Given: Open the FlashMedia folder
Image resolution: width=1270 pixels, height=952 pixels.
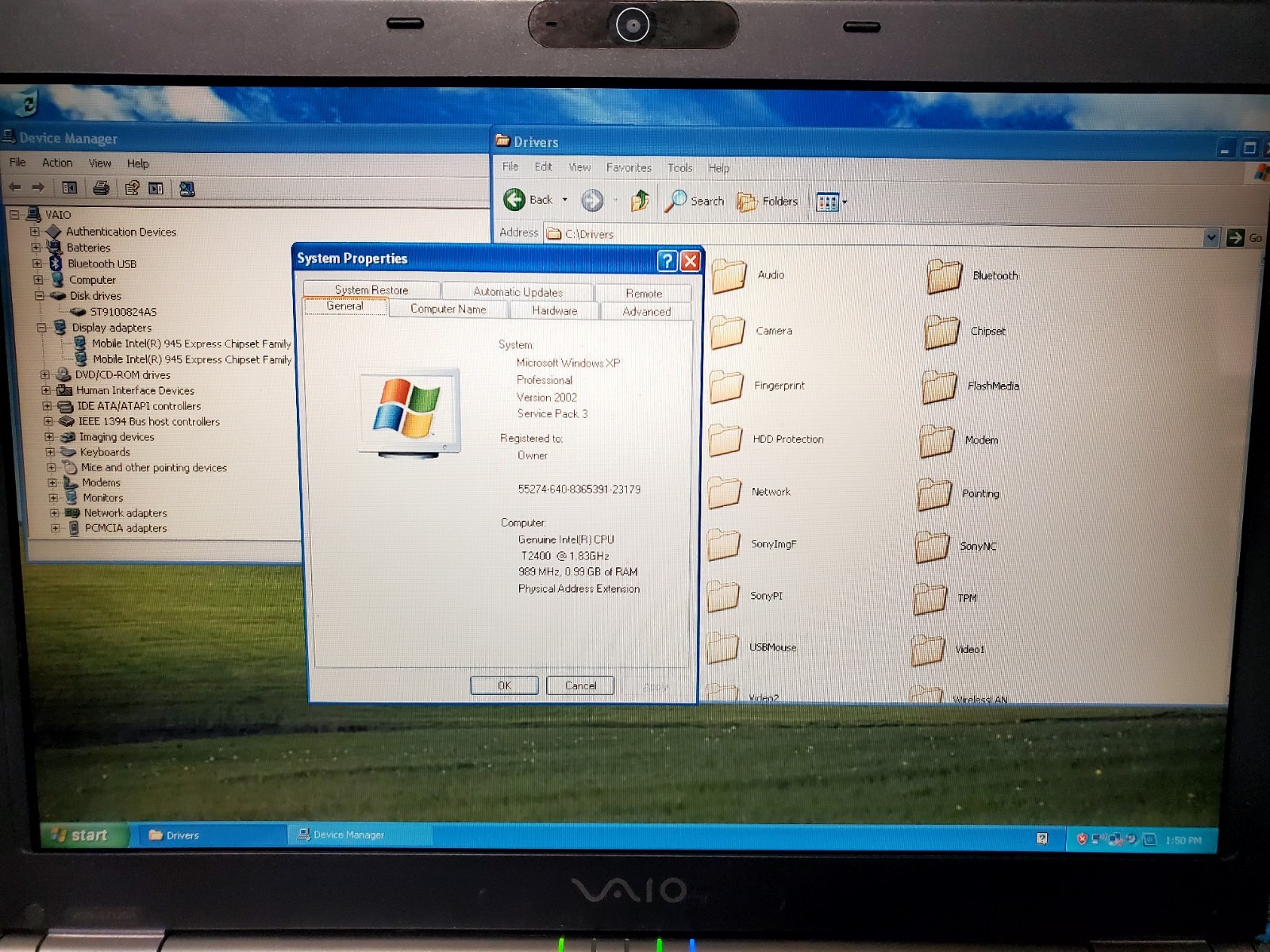Looking at the screenshot, I should 970,386.
